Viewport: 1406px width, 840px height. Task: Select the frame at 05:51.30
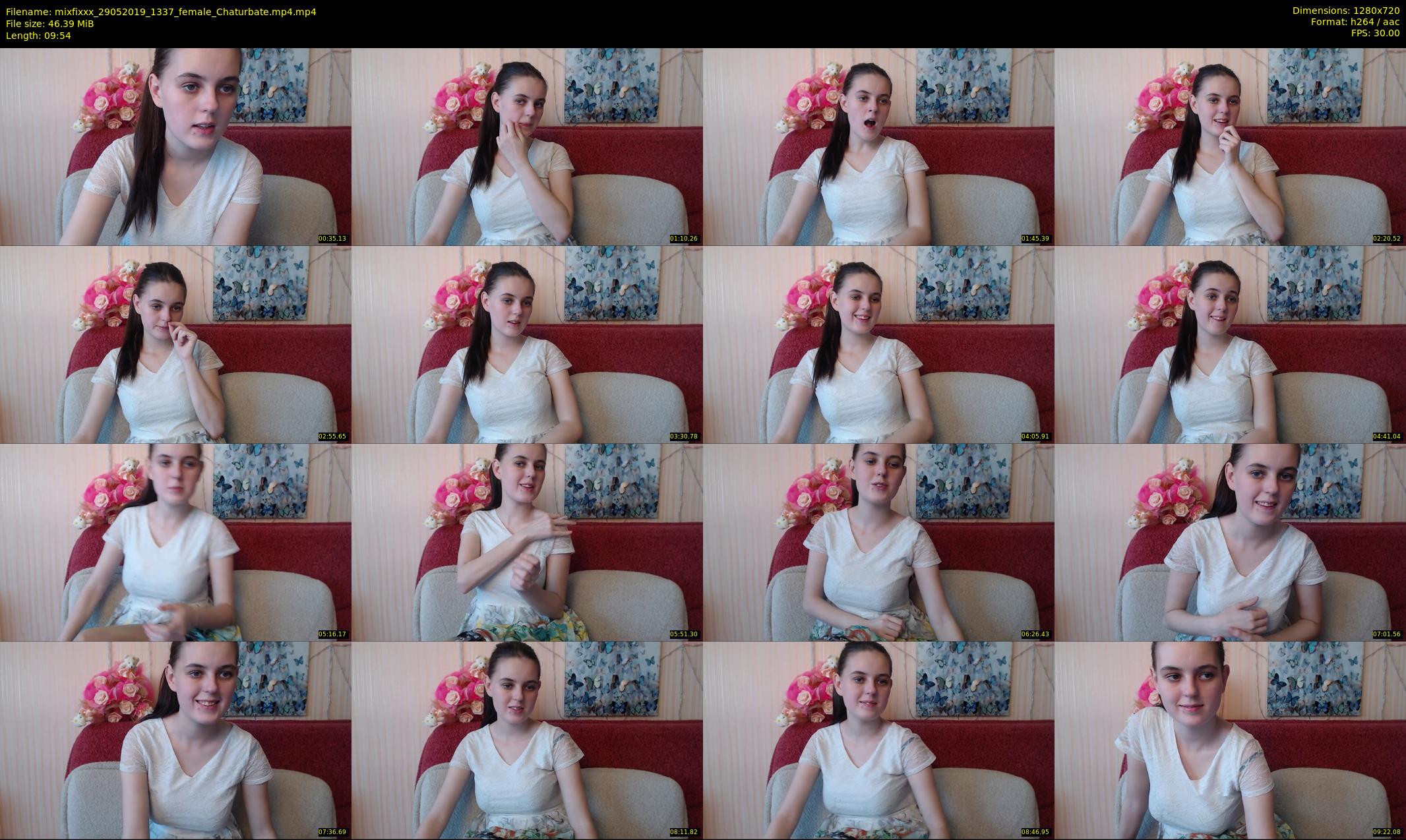coord(527,542)
